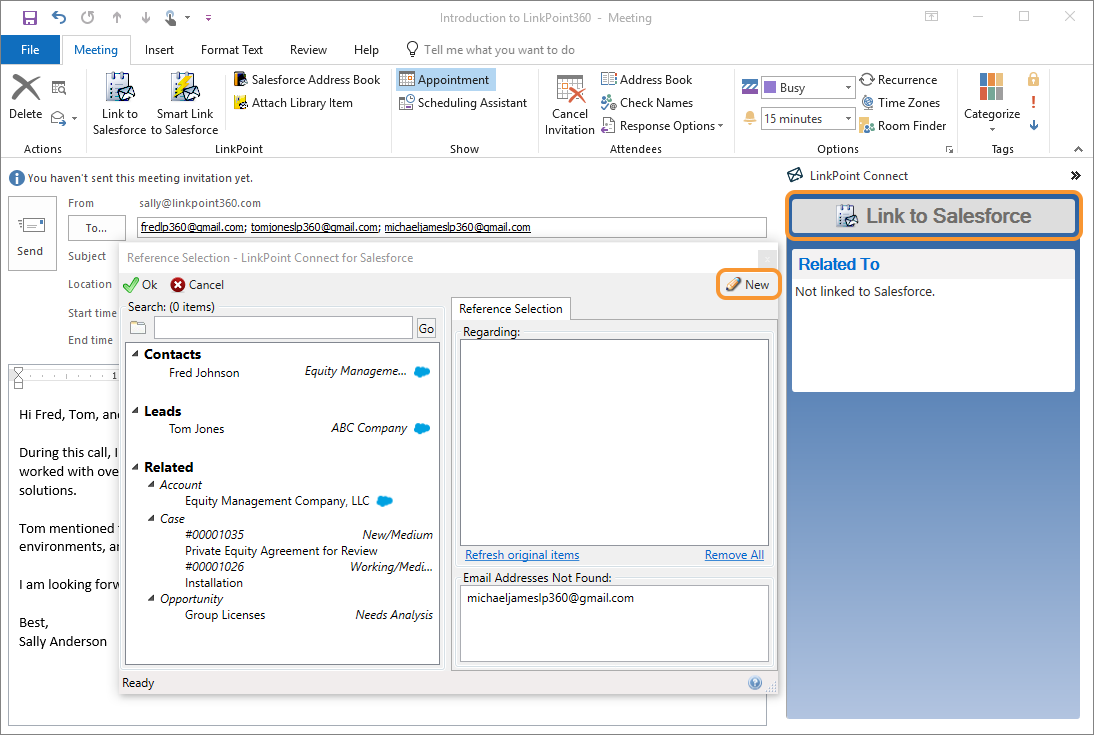Mark meeting as Private with lock icon
The image size is (1094, 735).
1033,79
